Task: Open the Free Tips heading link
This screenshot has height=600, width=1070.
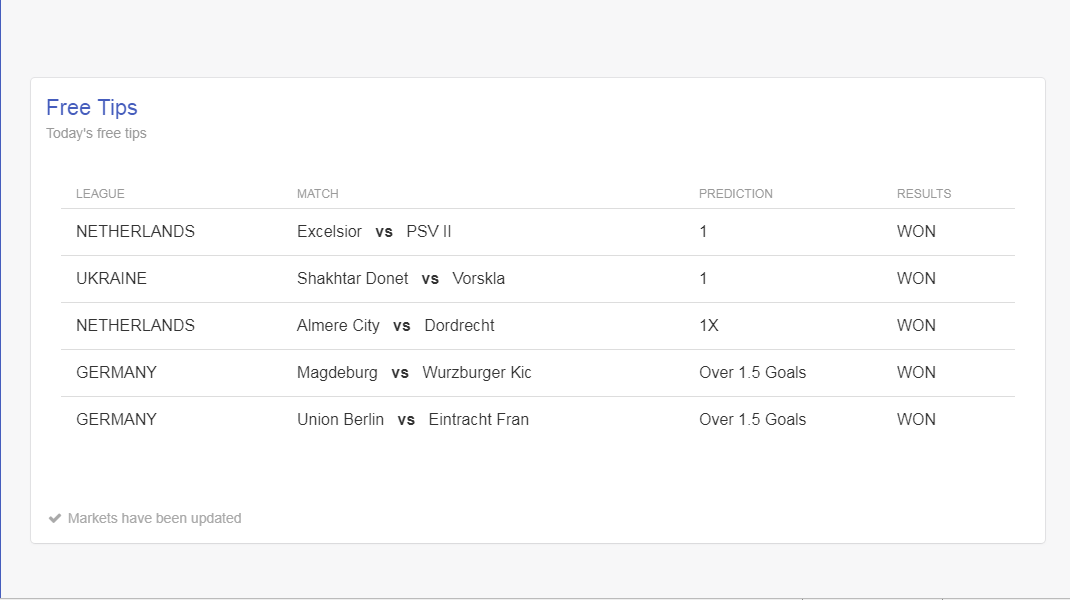Action: pos(91,108)
